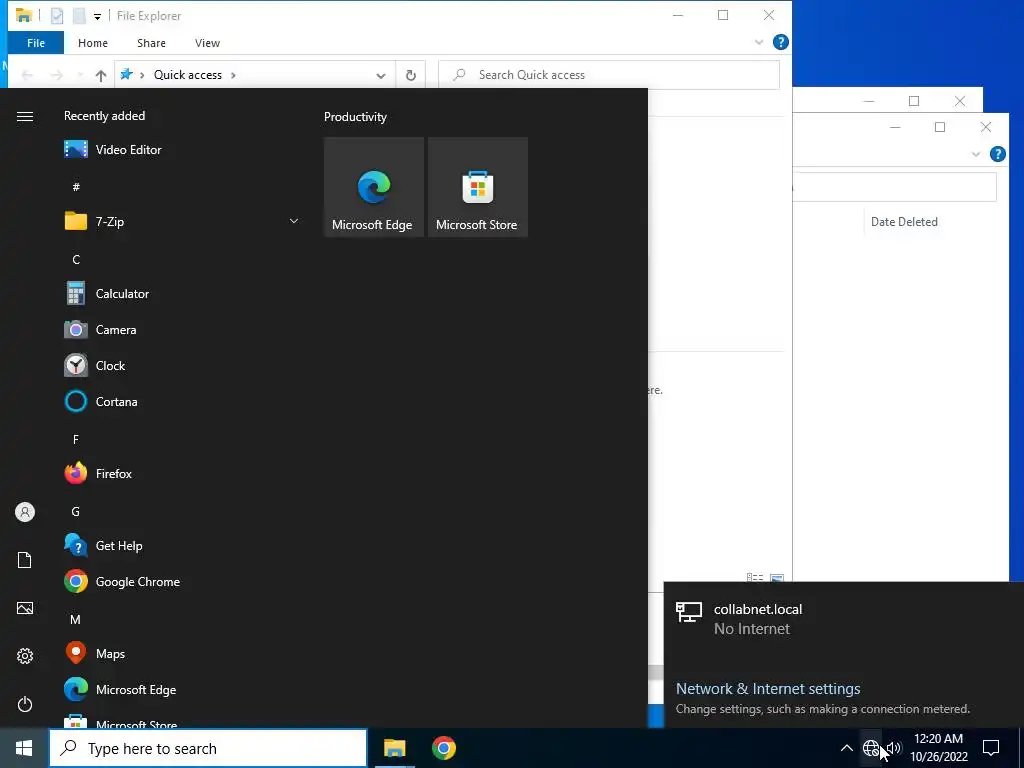Image resolution: width=1024 pixels, height=768 pixels.
Task: Click the Properties icon in quick access toolbar
Action: (57, 16)
